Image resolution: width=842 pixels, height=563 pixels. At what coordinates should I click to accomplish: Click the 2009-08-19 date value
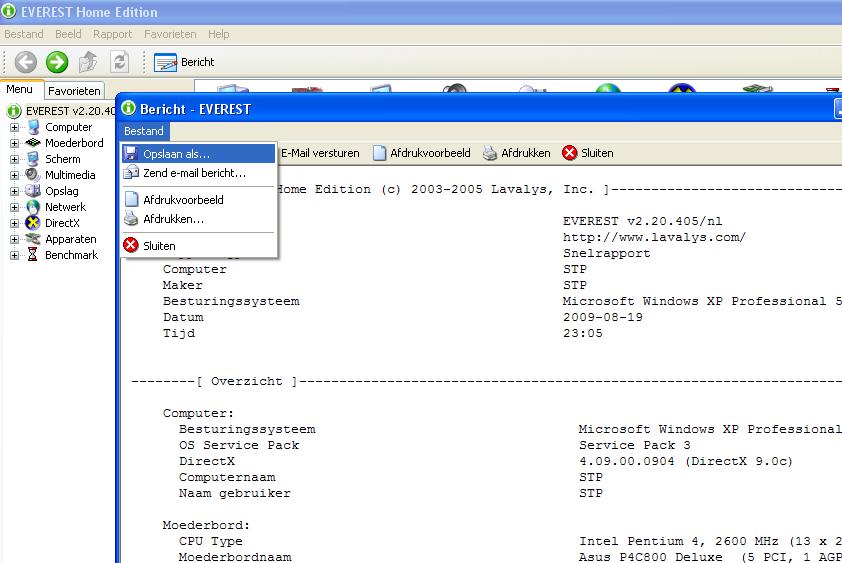(603, 317)
